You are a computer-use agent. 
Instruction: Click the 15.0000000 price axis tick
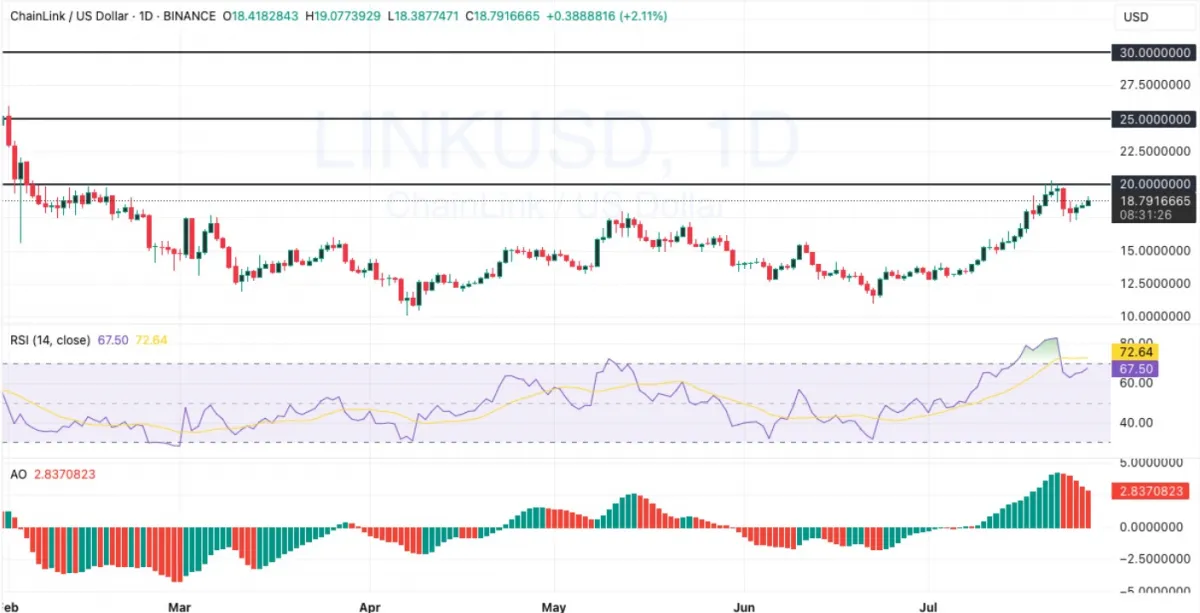(1156, 250)
